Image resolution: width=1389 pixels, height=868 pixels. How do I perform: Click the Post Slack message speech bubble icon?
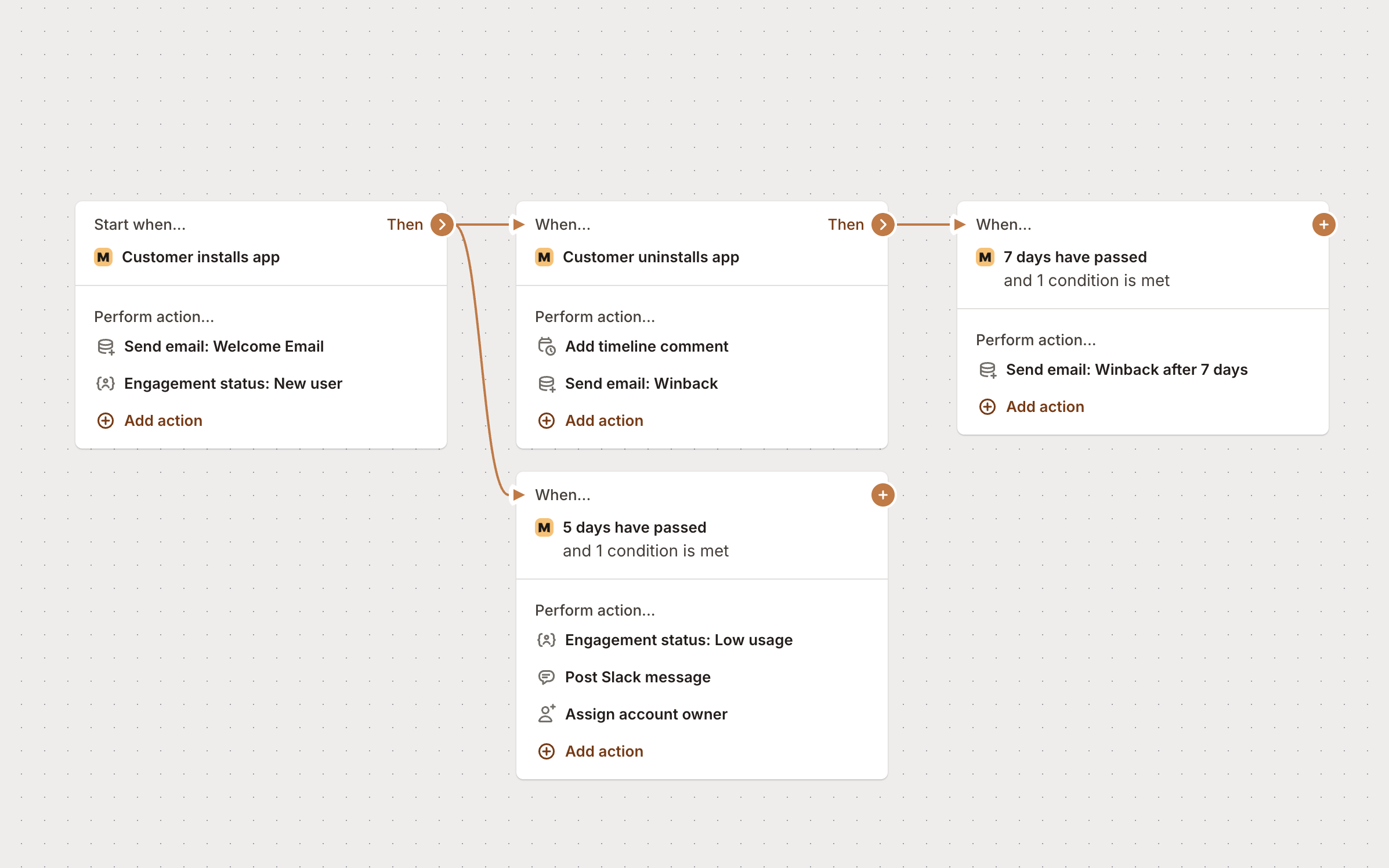tap(546, 677)
